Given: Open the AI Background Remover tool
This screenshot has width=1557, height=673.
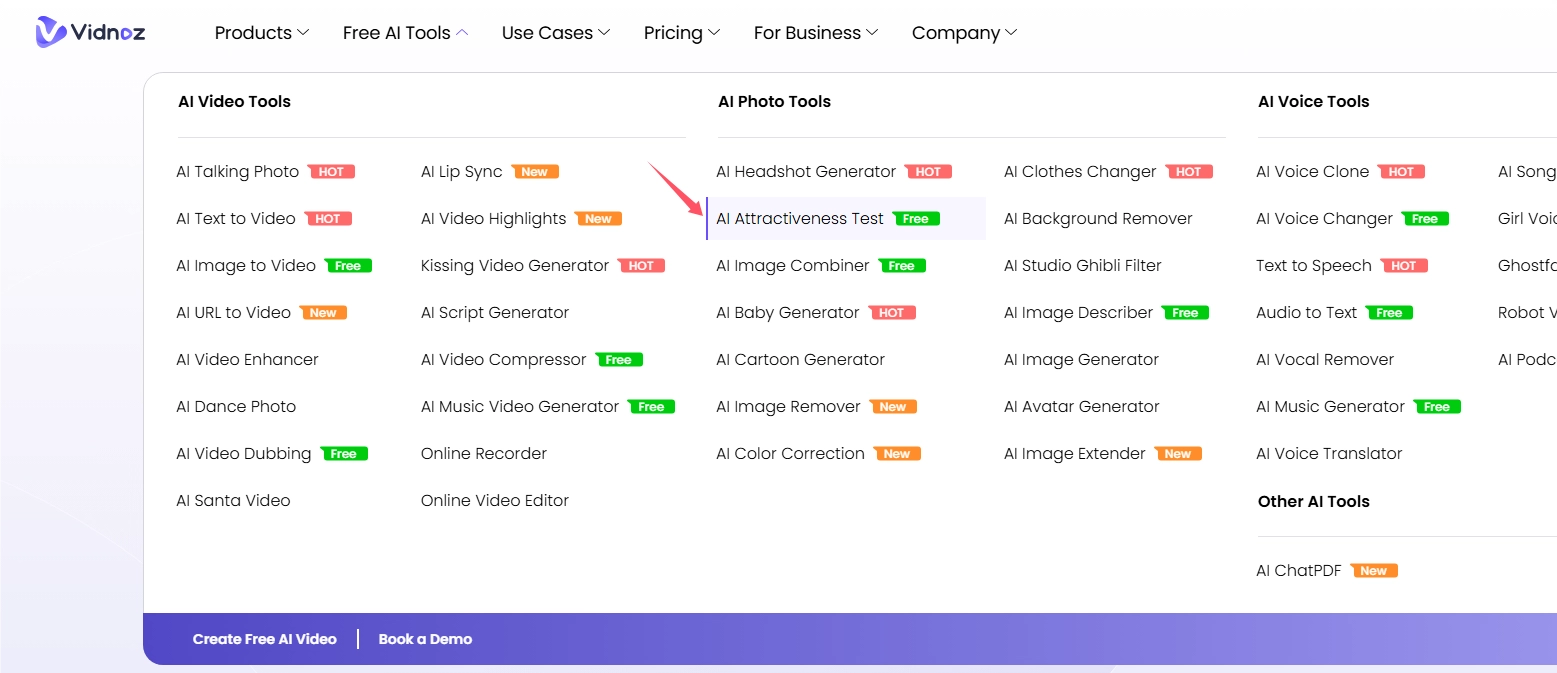Looking at the screenshot, I should (x=1097, y=218).
